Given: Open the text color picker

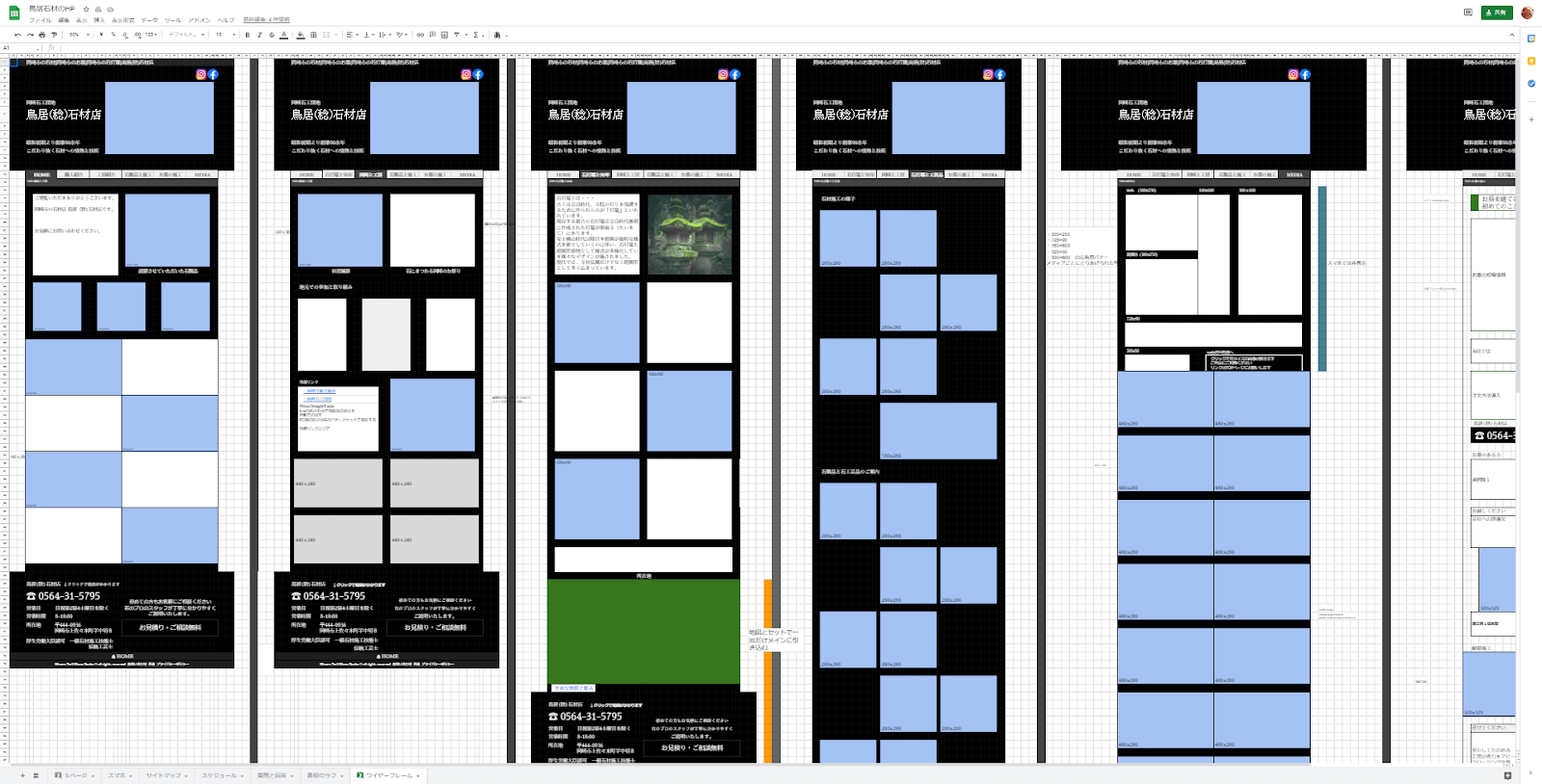Looking at the screenshot, I should point(283,35).
